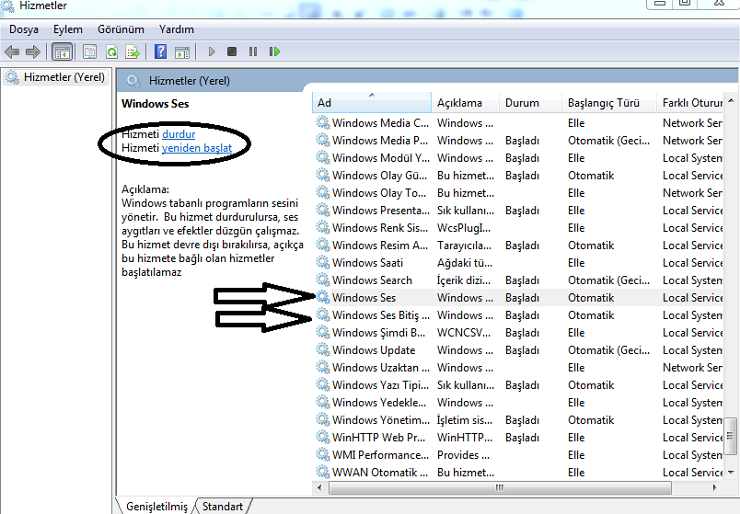Image resolution: width=740 pixels, height=514 pixels.
Task: Select the Windows Yönetim... service row
Action: point(518,420)
